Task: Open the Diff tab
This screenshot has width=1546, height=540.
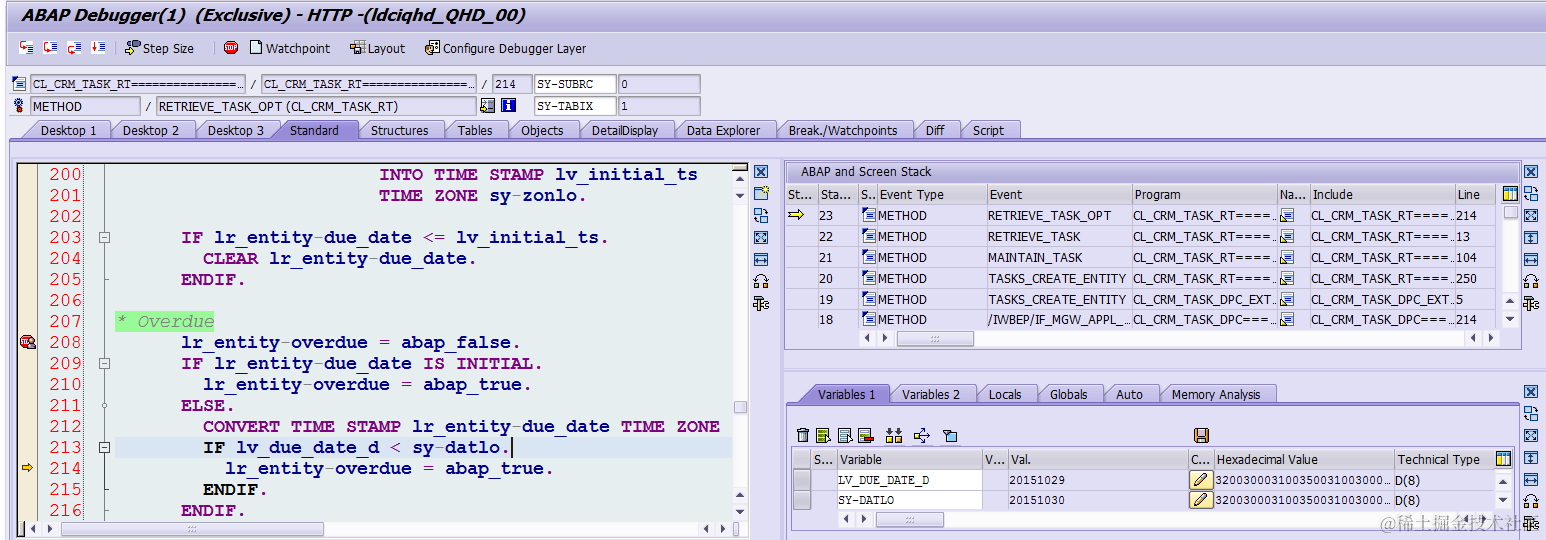Action: tap(935, 130)
